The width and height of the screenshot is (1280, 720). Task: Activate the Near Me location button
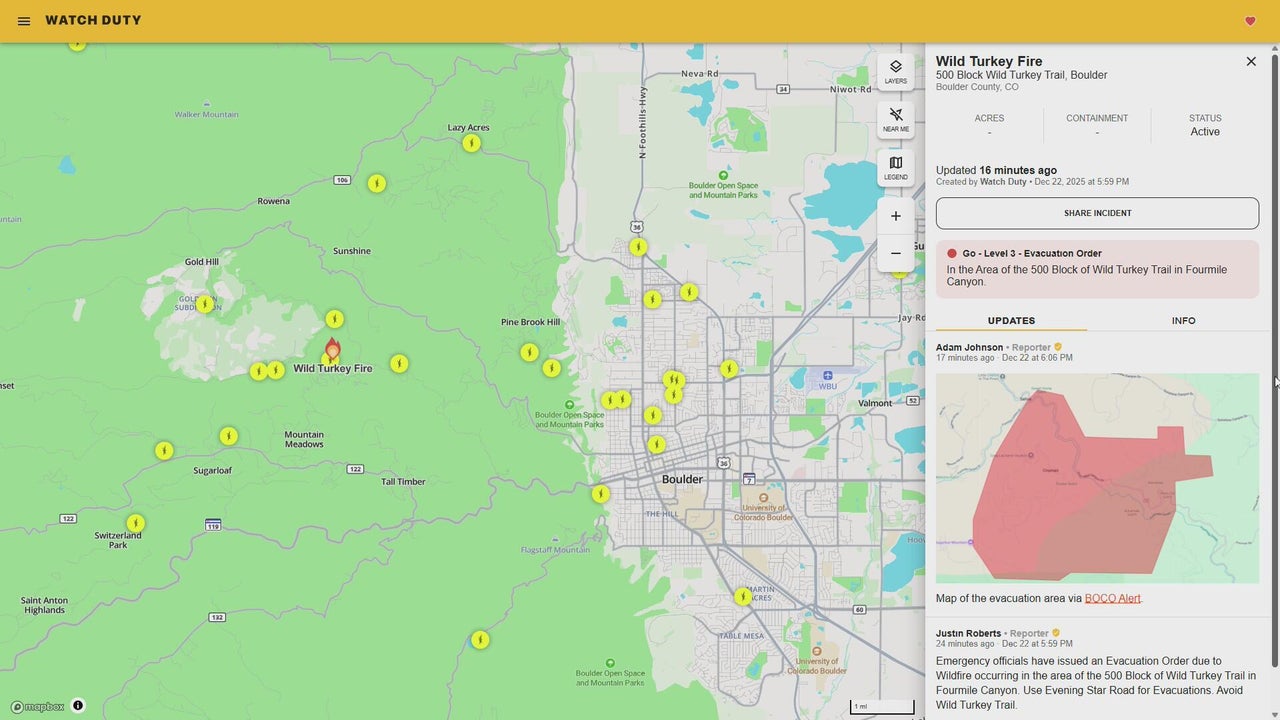pos(896,119)
